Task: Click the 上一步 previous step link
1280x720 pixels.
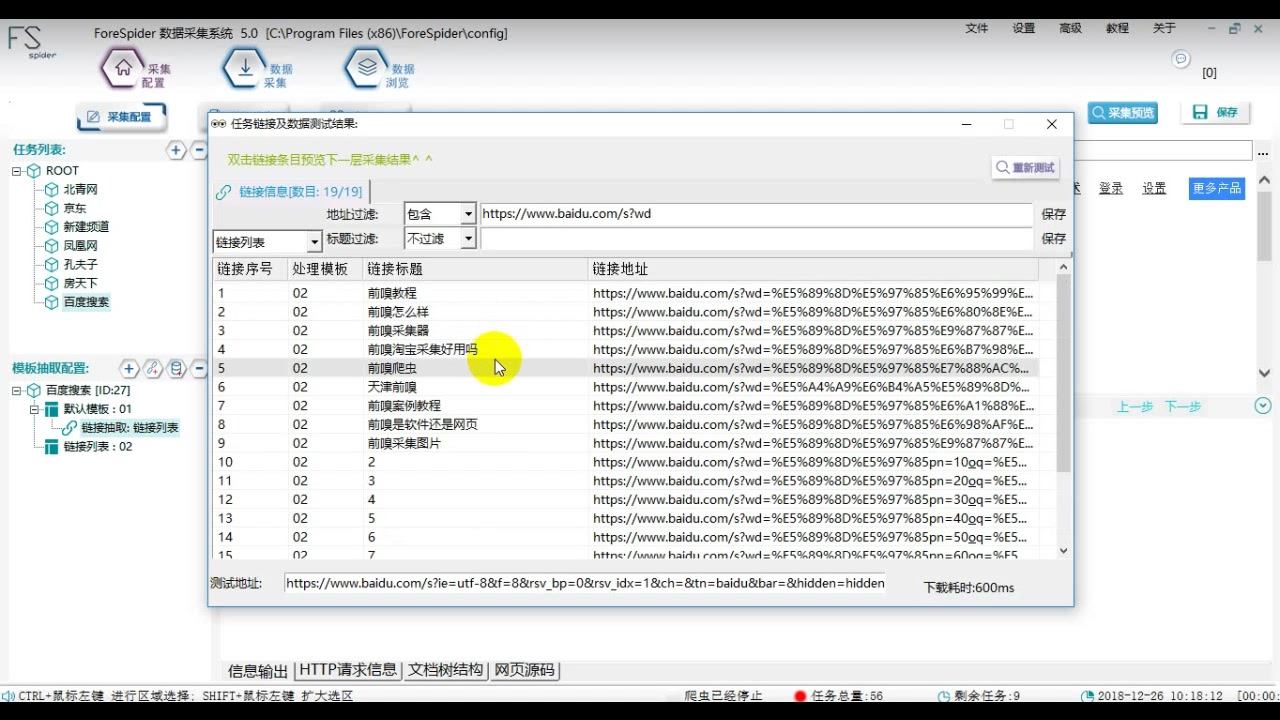Action: (1135, 406)
